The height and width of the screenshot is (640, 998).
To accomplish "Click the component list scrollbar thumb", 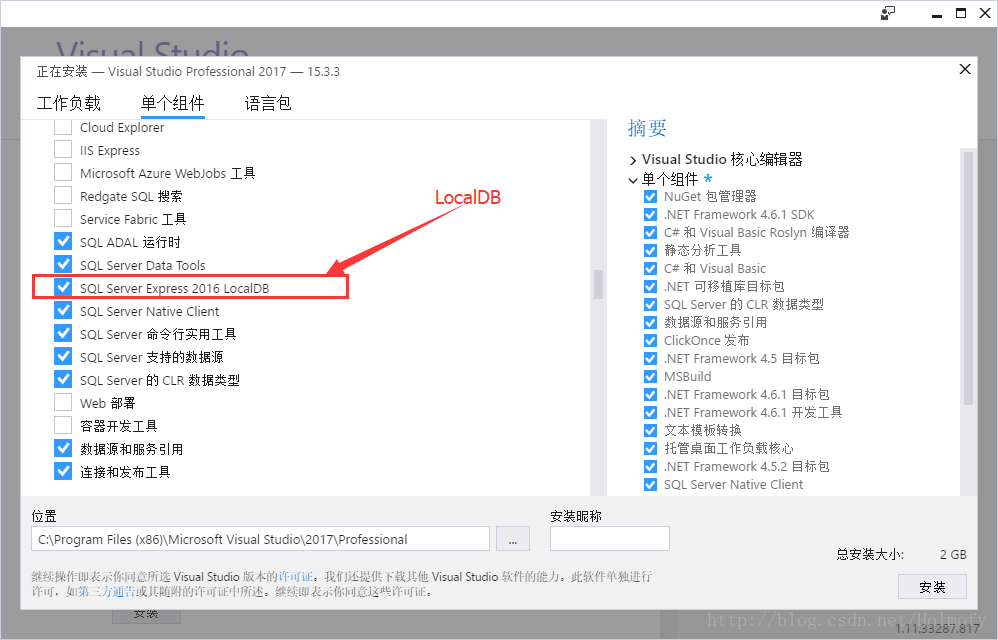I will pyautogui.click(x=598, y=284).
